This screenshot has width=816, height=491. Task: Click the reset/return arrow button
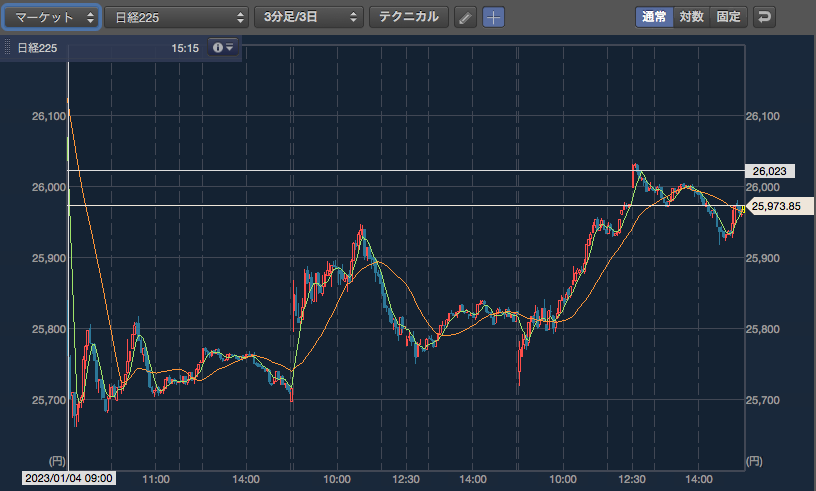click(x=764, y=17)
